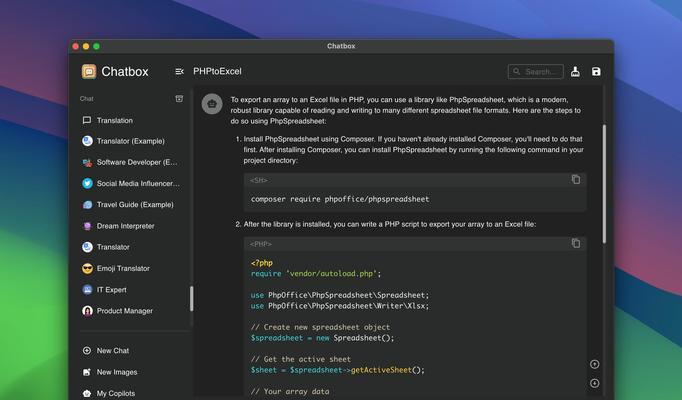This screenshot has width=682, height=400.
Task: Select the Software Developer chat session
Action: pyautogui.click(x=136, y=162)
